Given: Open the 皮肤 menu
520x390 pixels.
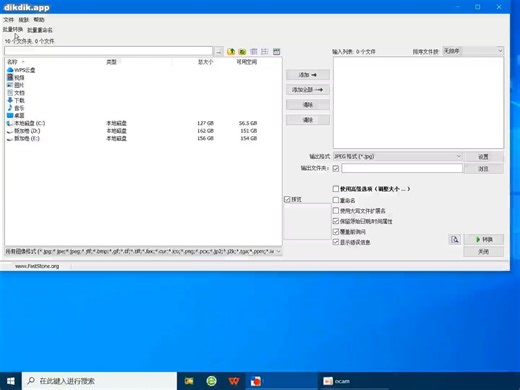Looking at the screenshot, I should [24, 20].
